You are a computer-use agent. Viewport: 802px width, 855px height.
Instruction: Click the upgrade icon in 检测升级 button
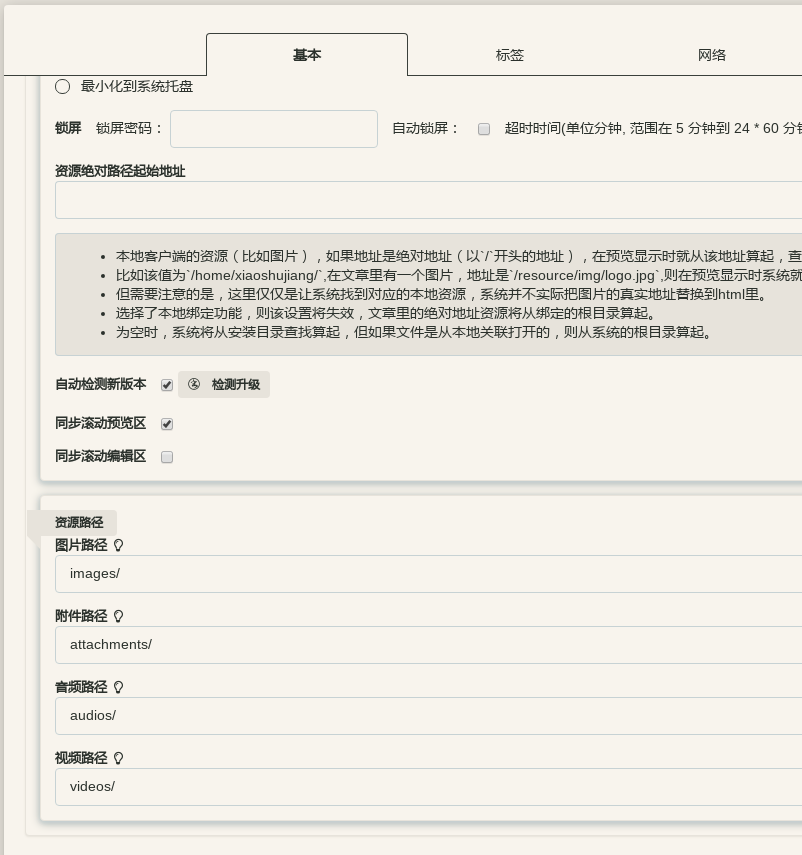click(x=194, y=384)
